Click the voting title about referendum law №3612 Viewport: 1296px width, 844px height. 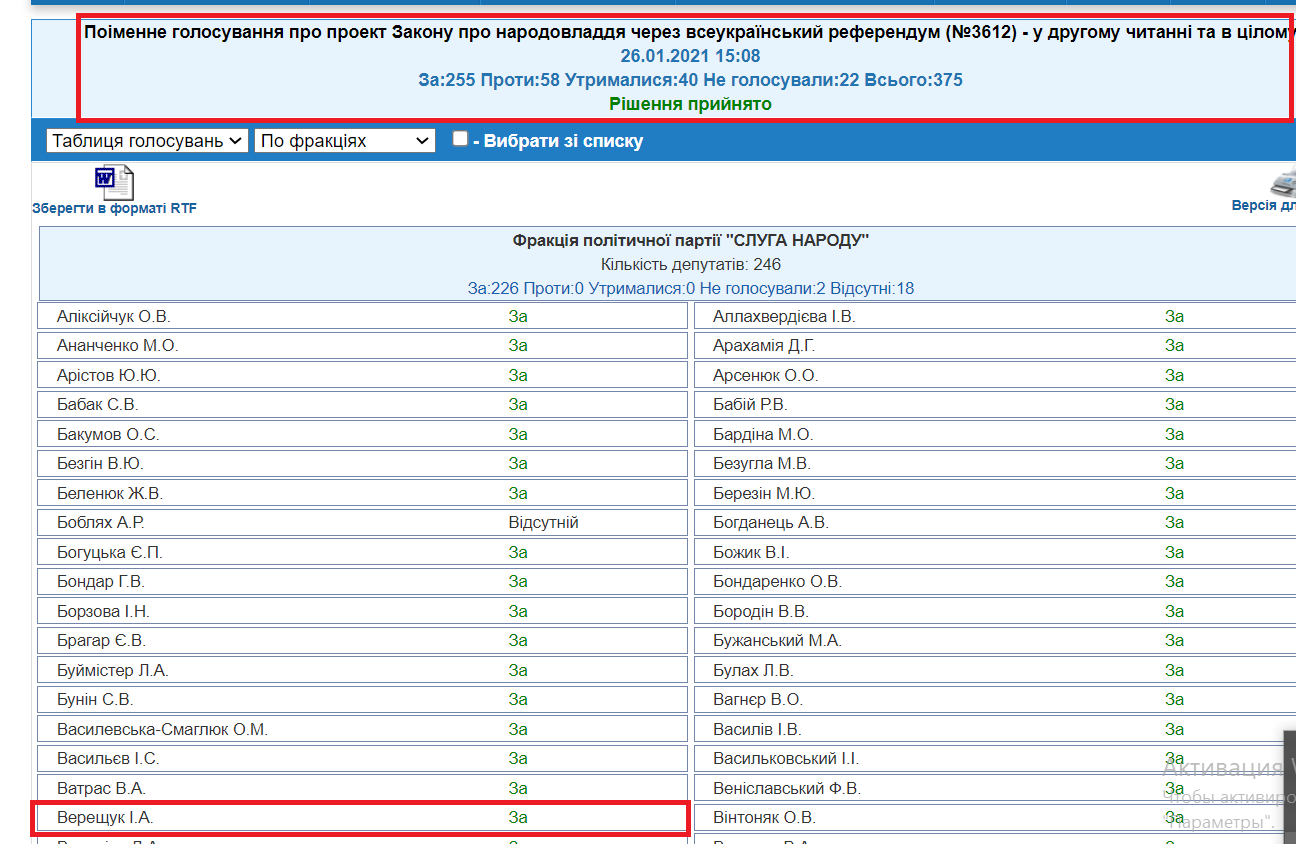[x=690, y=32]
